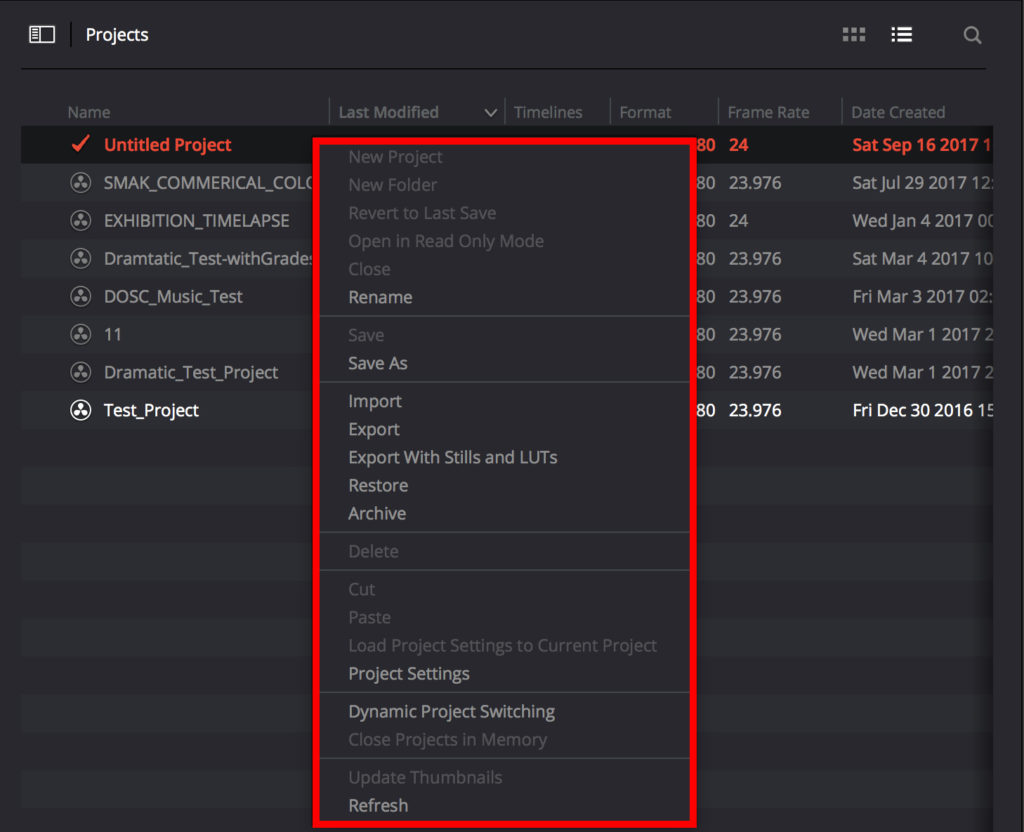Sort by Date Created column header
The image size is (1024, 832).
[x=898, y=112]
